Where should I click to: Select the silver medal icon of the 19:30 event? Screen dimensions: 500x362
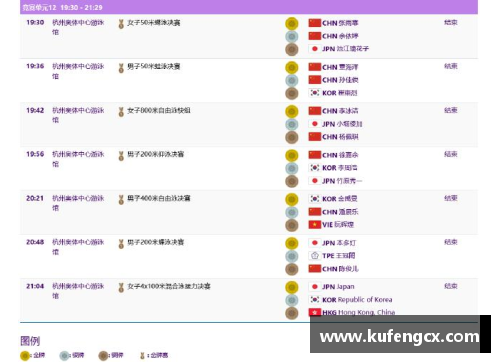[x=292, y=36]
